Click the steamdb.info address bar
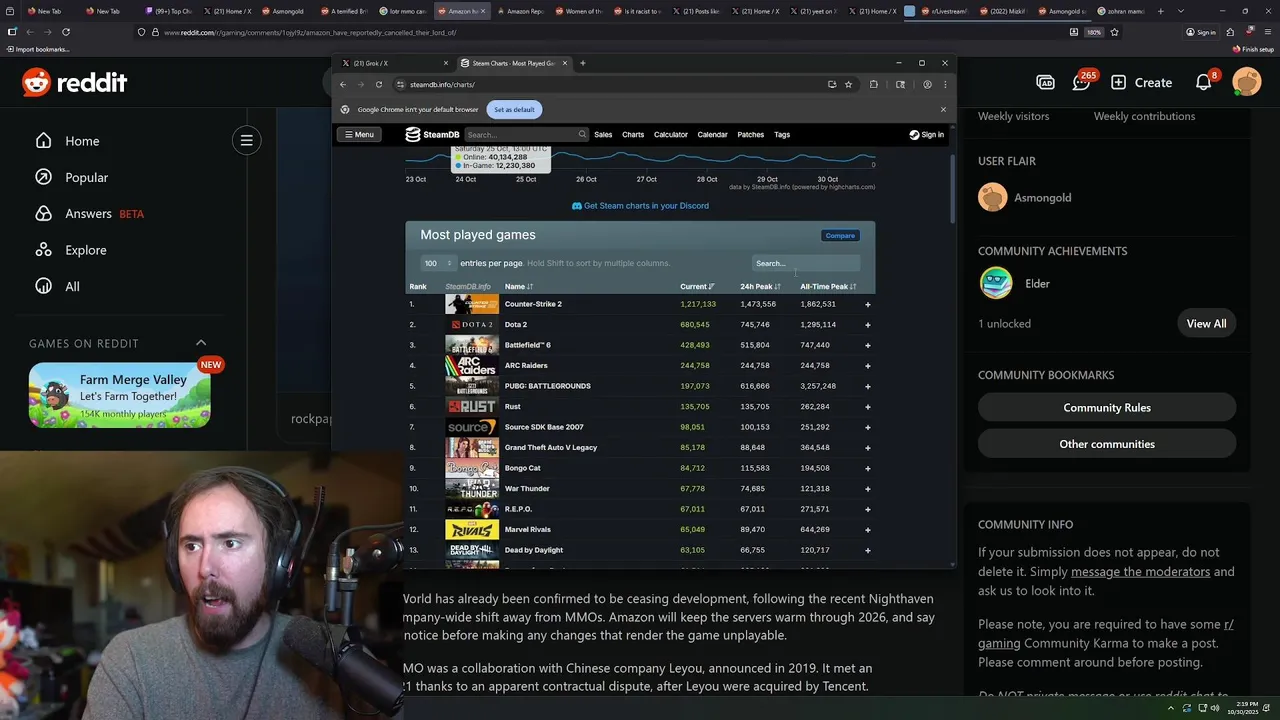Image resolution: width=1280 pixels, height=720 pixels. pyautogui.click(x=610, y=84)
